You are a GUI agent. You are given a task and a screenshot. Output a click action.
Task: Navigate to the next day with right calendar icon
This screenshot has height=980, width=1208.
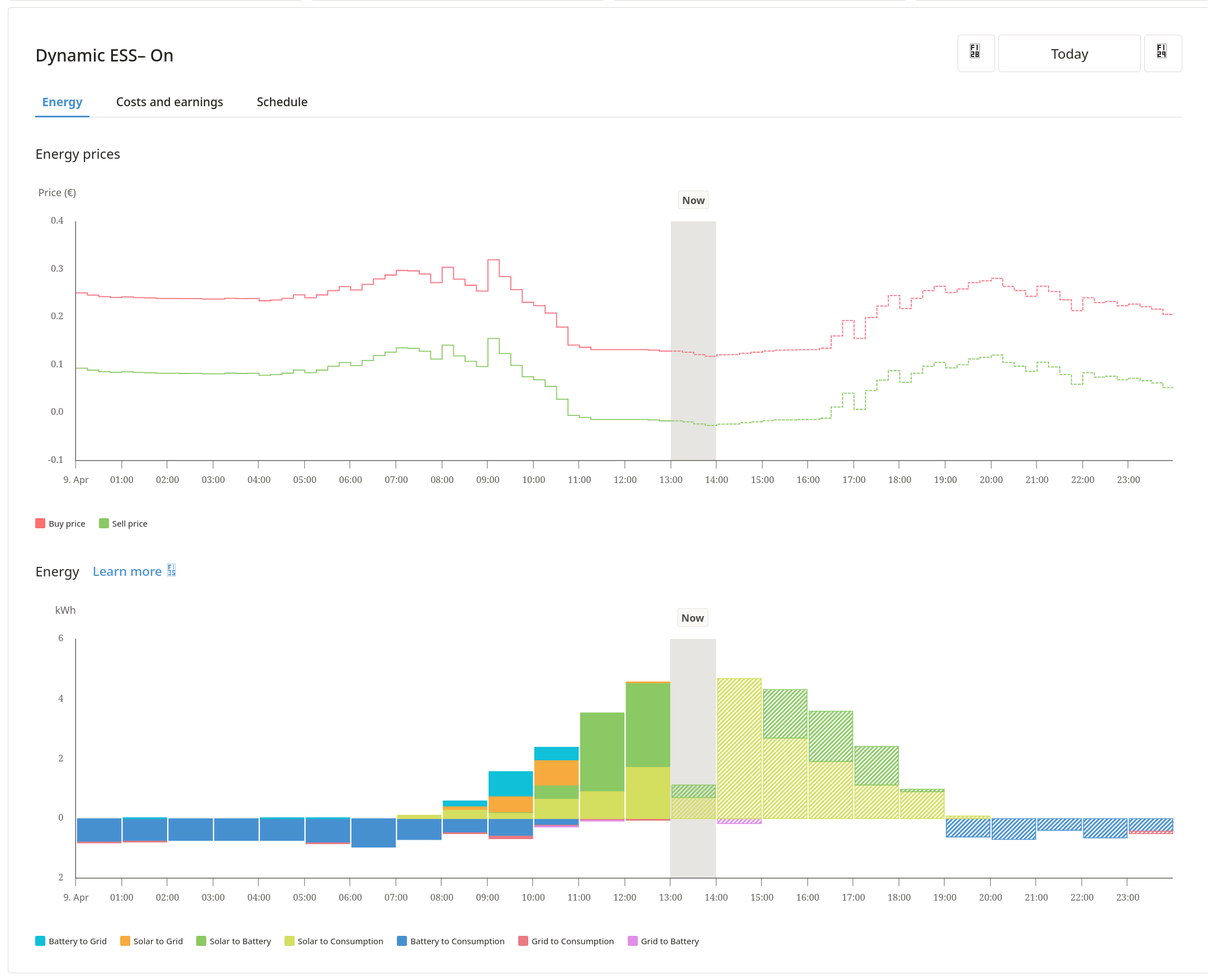point(1163,53)
